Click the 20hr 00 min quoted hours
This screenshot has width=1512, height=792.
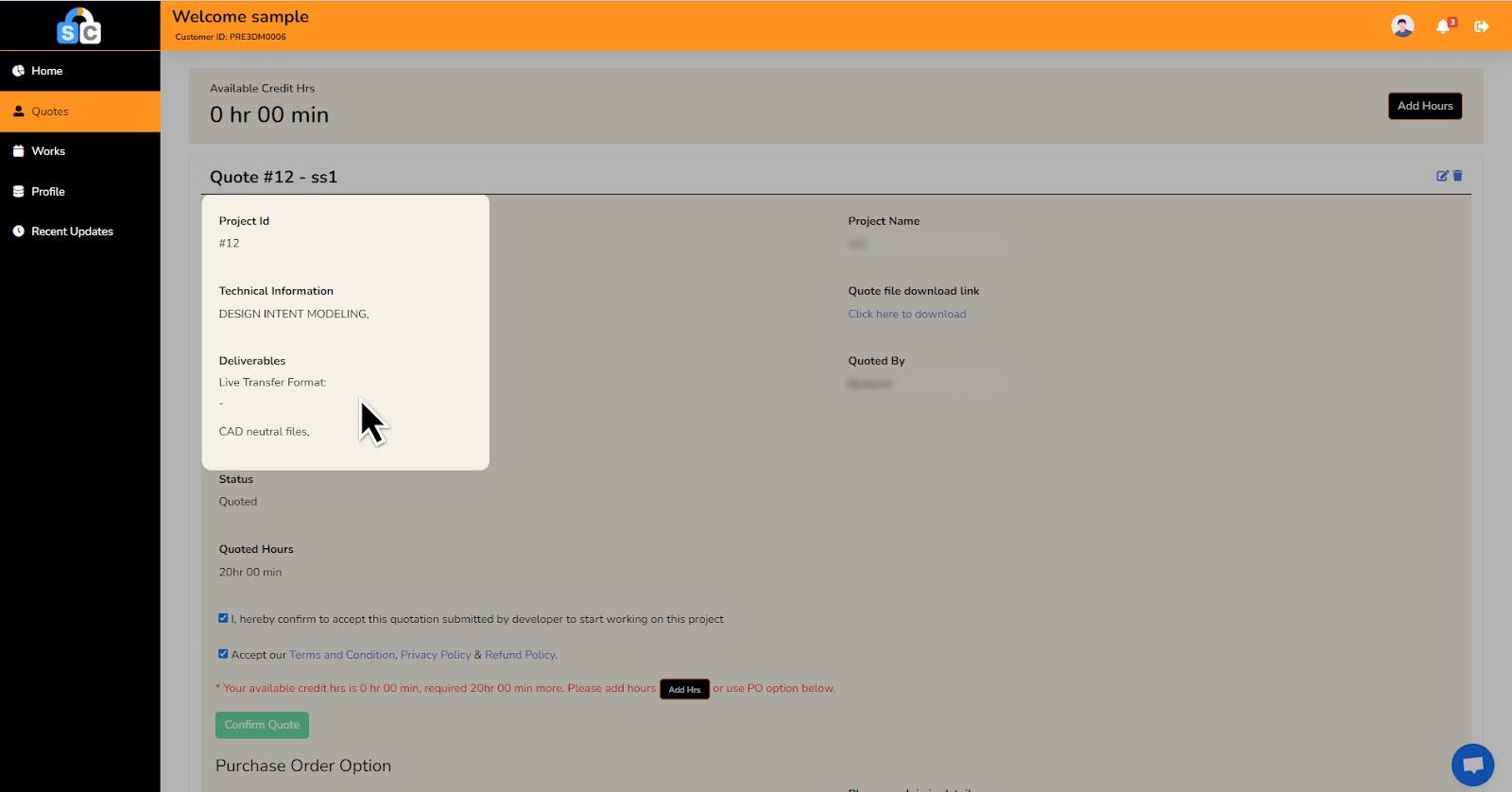[x=250, y=572]
